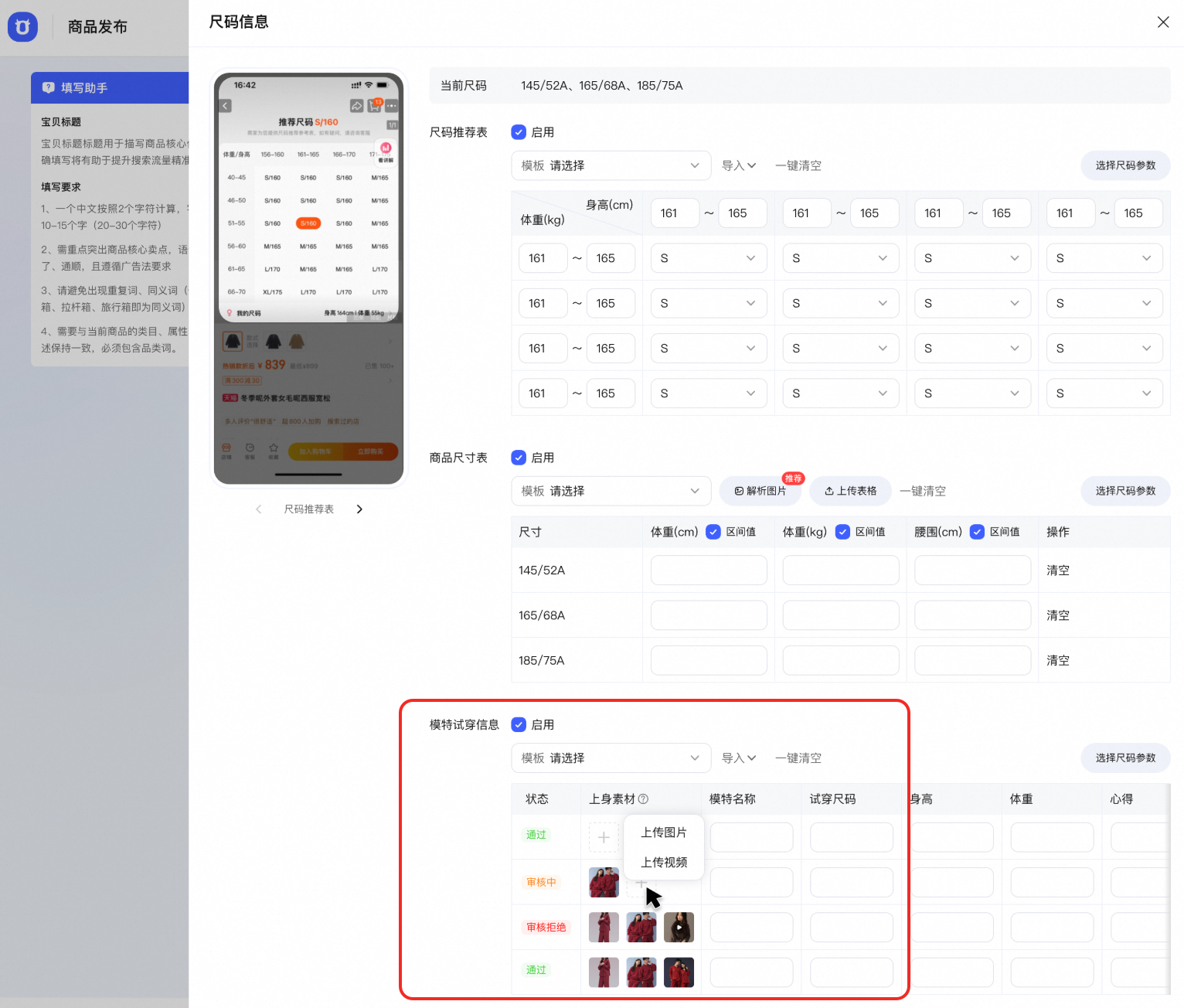Open 模板 dropdown in 尺码推荐表 section
This screenshot has height=1008, width=1184.
[x=611, y=165]
